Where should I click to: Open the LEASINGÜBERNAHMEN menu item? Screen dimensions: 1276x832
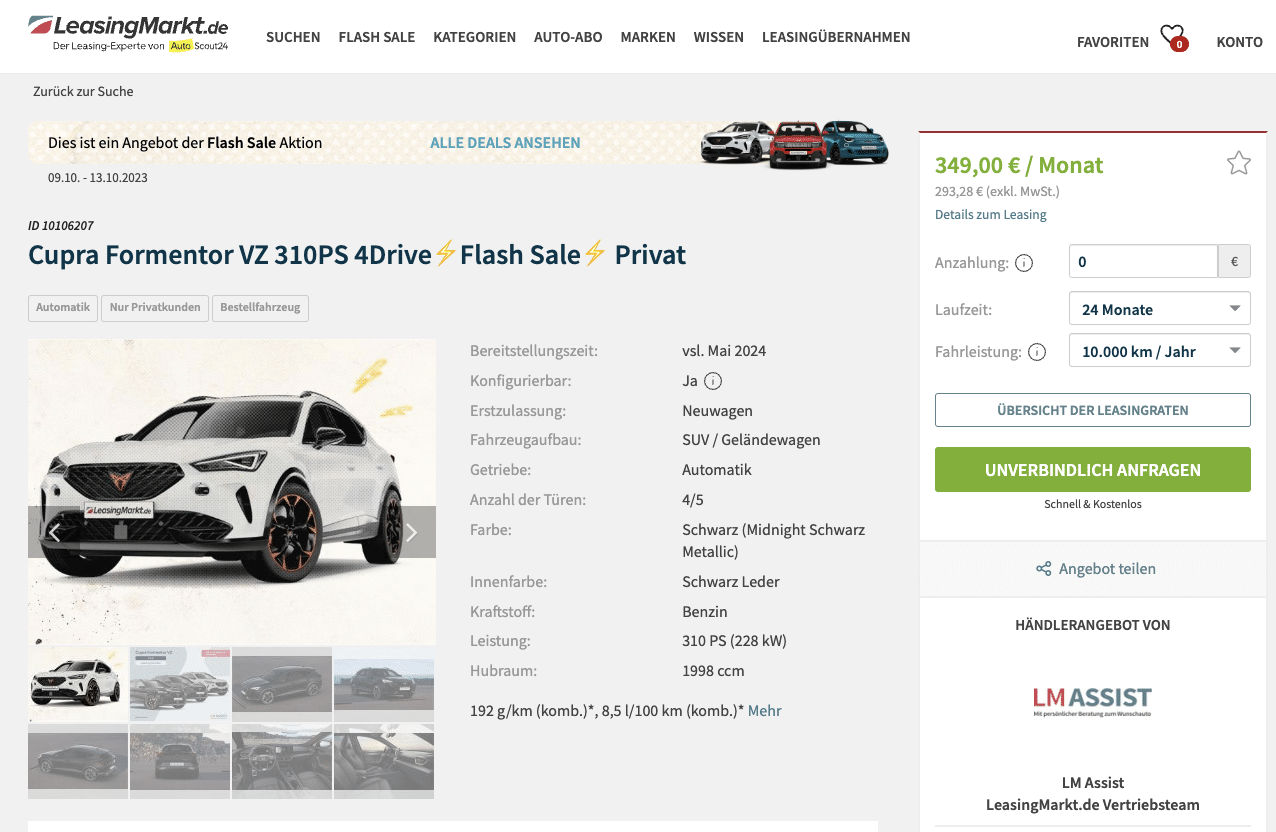pos(836,37)
